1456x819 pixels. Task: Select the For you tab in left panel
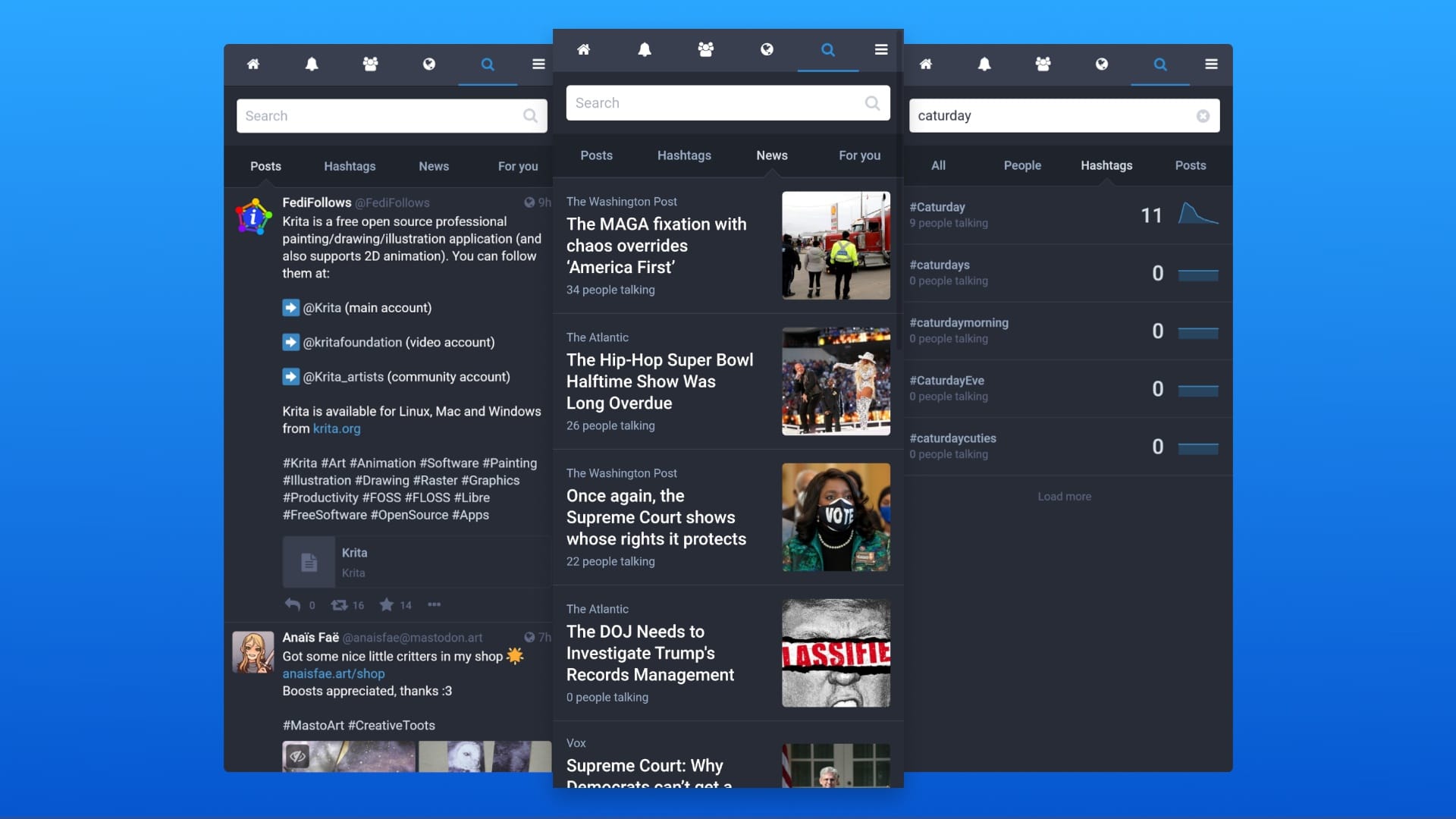coord(517,166)
